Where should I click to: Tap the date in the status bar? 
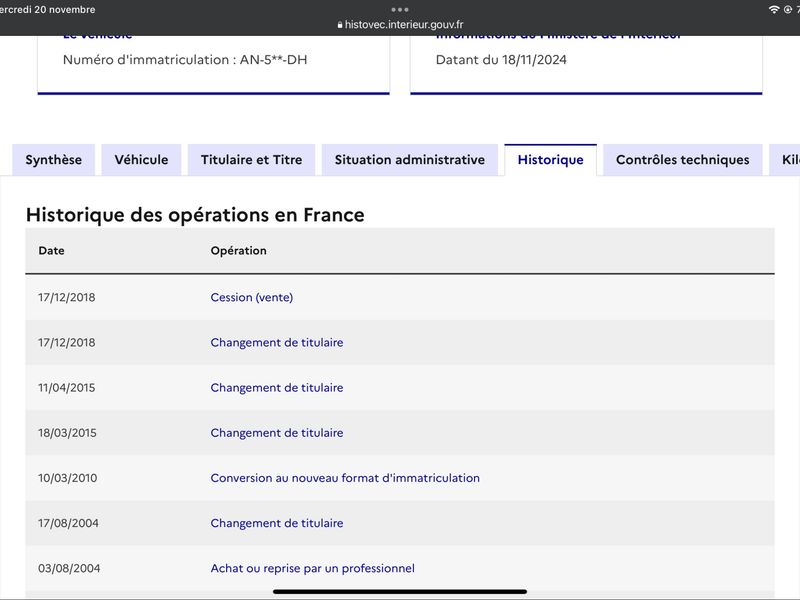(x=47, y=10)
